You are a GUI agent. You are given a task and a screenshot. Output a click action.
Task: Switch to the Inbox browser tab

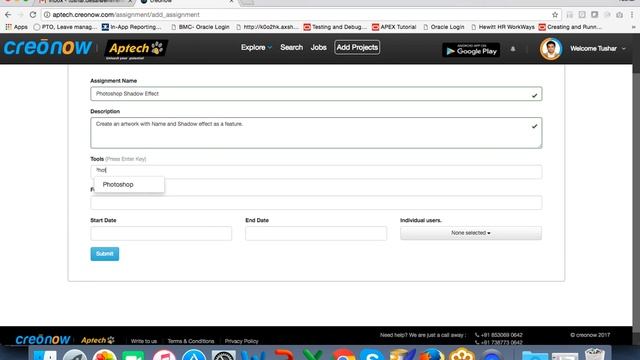(86, 2)
